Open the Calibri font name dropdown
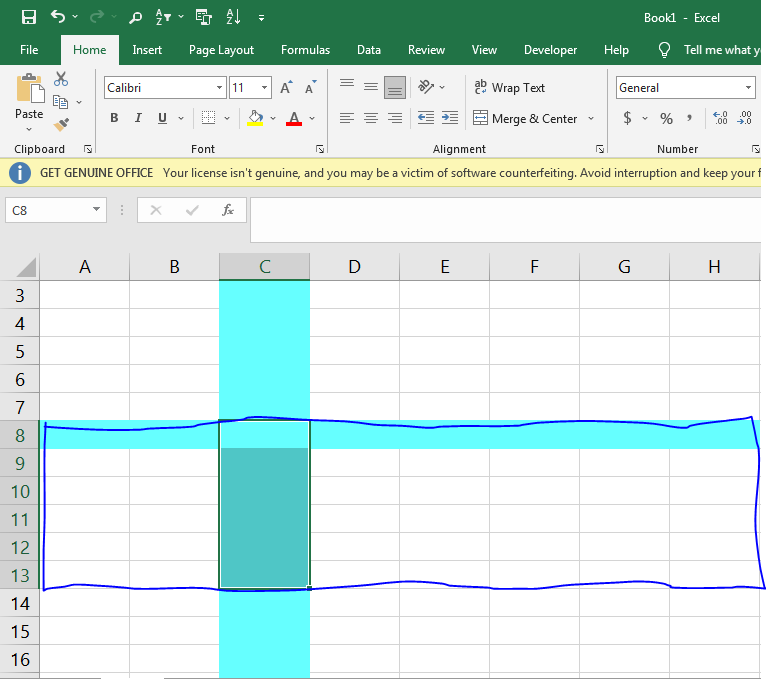The image size is (766, 679). (x=219, y=88)
